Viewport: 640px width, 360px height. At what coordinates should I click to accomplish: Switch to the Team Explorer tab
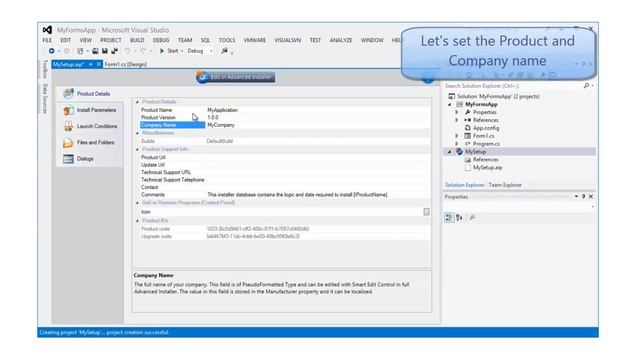pyautogui.click(x=505, y=185)
